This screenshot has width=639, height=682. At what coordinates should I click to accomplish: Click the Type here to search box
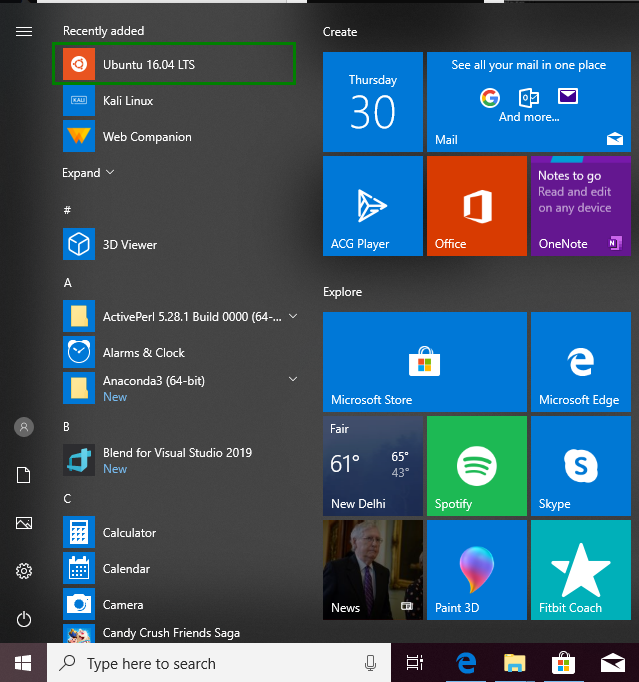coord(219,663)
